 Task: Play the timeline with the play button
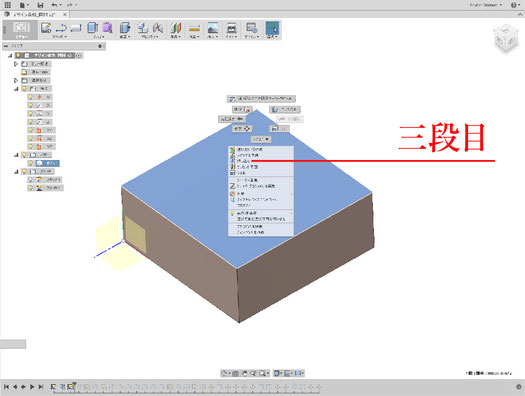pyautogui.click(x=32, y=387)
